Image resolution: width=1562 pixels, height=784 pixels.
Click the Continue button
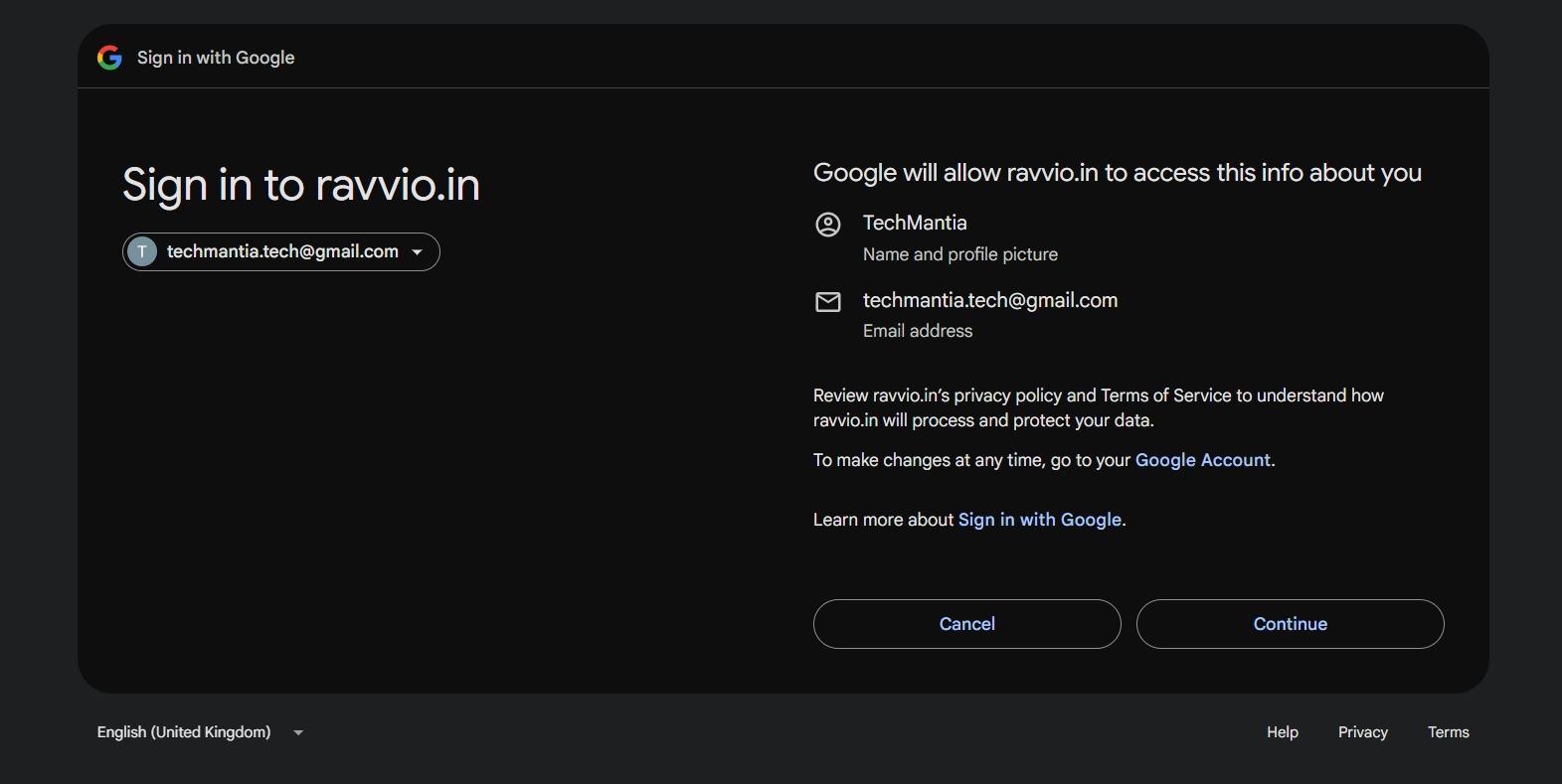point(1290,624)
